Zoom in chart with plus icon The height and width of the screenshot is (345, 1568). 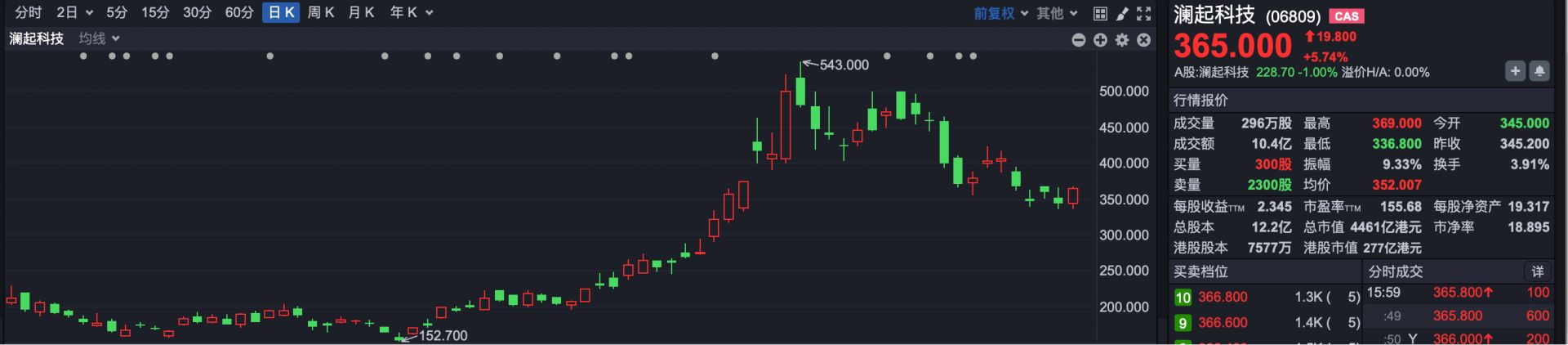[x=1100, y=40]
